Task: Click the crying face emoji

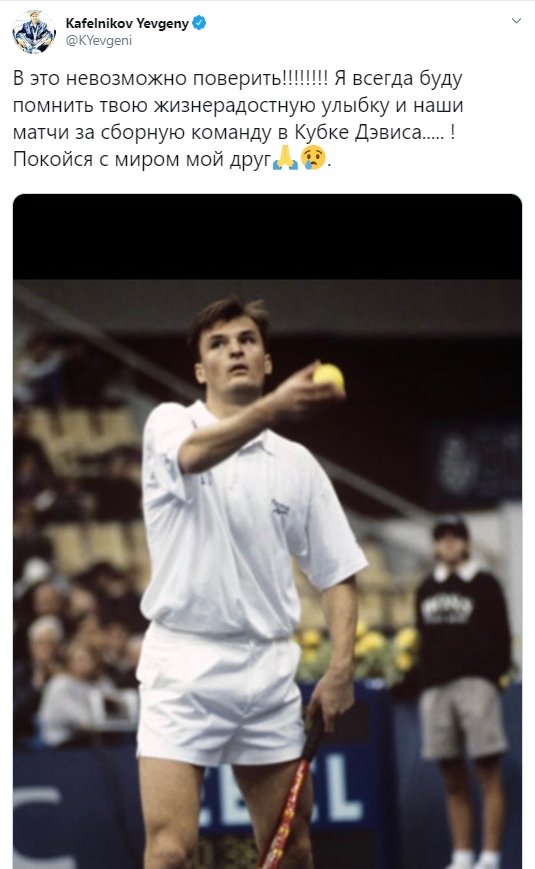Action: coord(313,159)
